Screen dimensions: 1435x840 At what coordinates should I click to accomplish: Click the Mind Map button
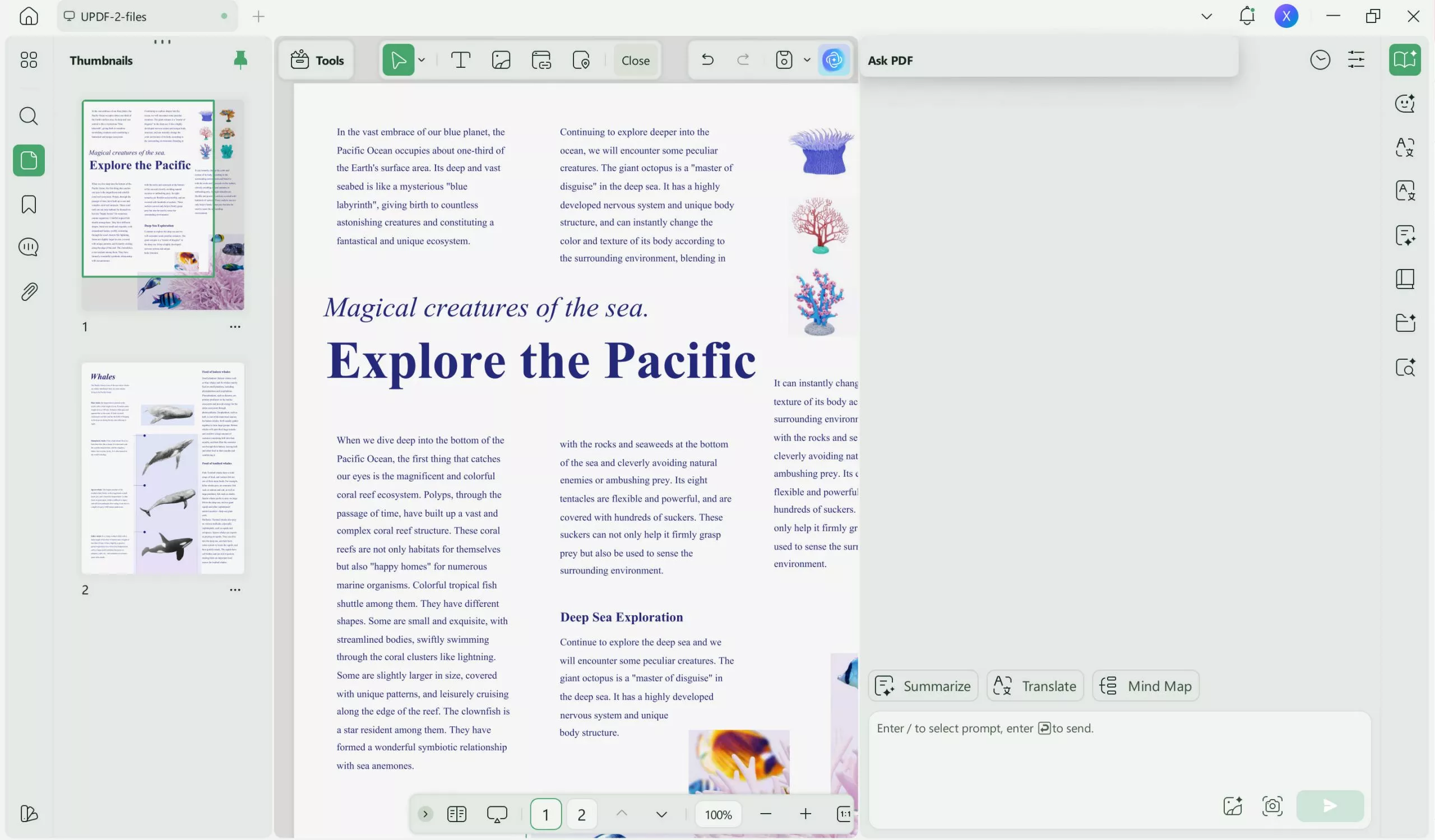tap(1146, 685)
